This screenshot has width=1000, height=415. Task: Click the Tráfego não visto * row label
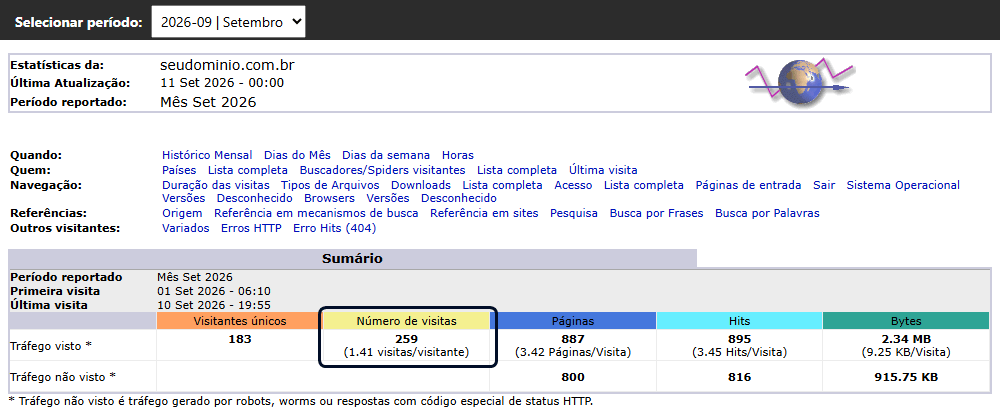[x=63, y=377]
